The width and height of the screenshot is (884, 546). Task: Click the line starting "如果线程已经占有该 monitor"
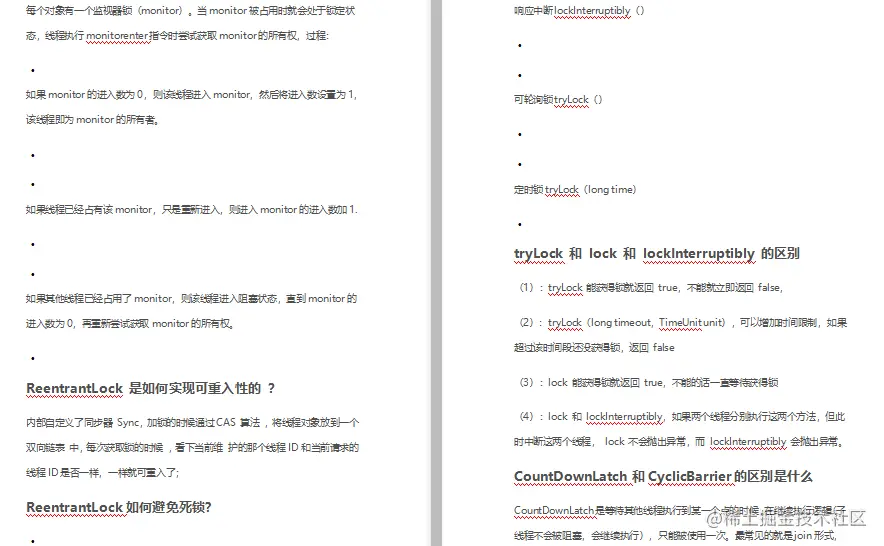(x=192, y=209)
